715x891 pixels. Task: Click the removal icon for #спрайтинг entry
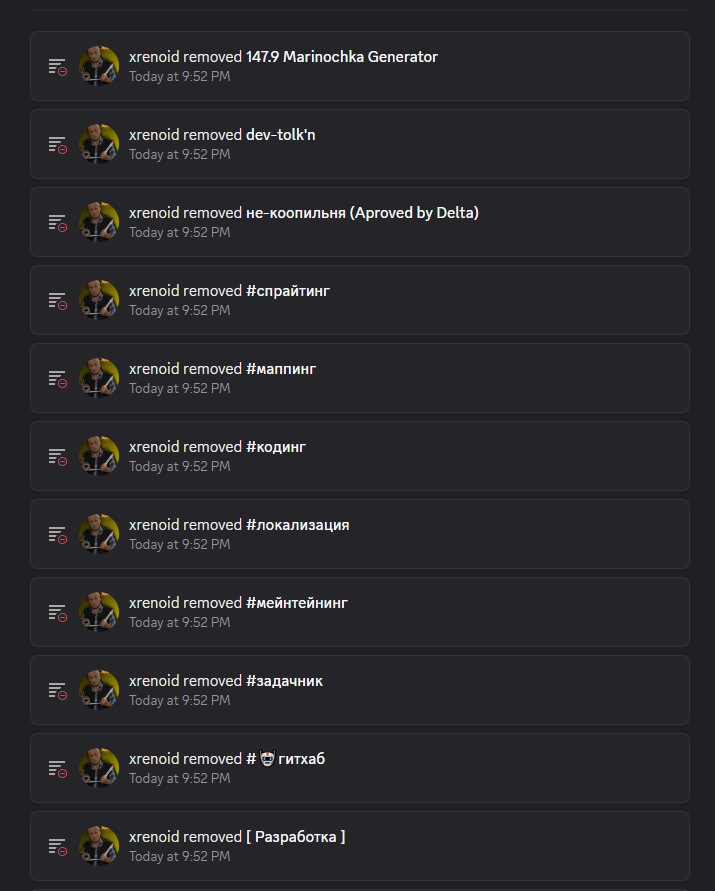tap(57, 301)
